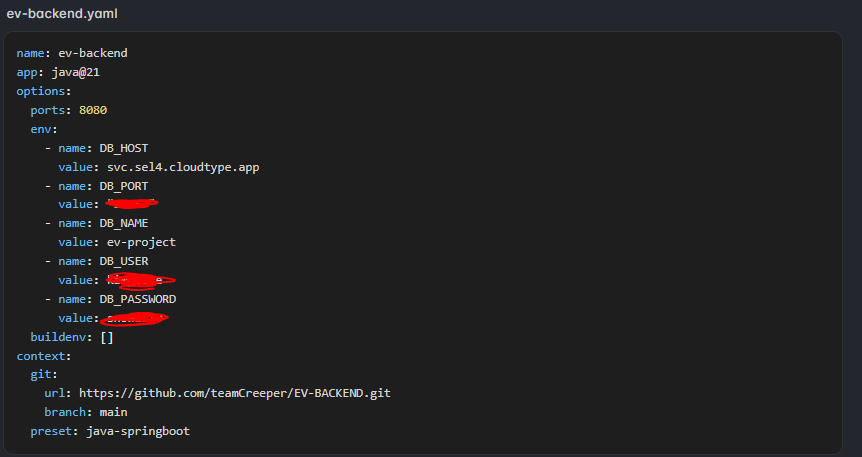Select the svc.sel4.cloudtype.app host value
The image size is (862, 457).
183,167
